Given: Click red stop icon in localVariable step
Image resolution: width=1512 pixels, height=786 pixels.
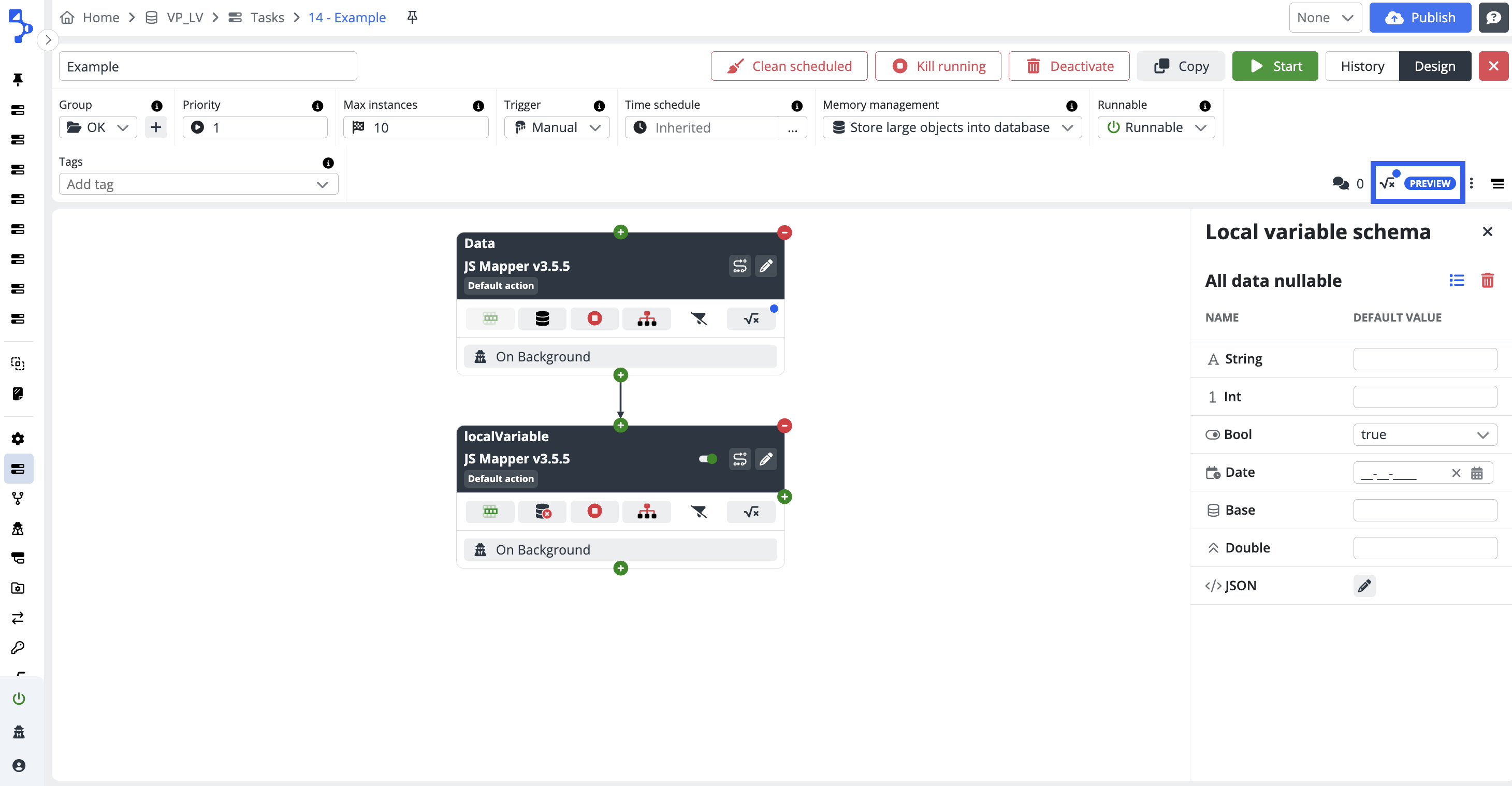Looking at the screenshot, I should (594, 511).
